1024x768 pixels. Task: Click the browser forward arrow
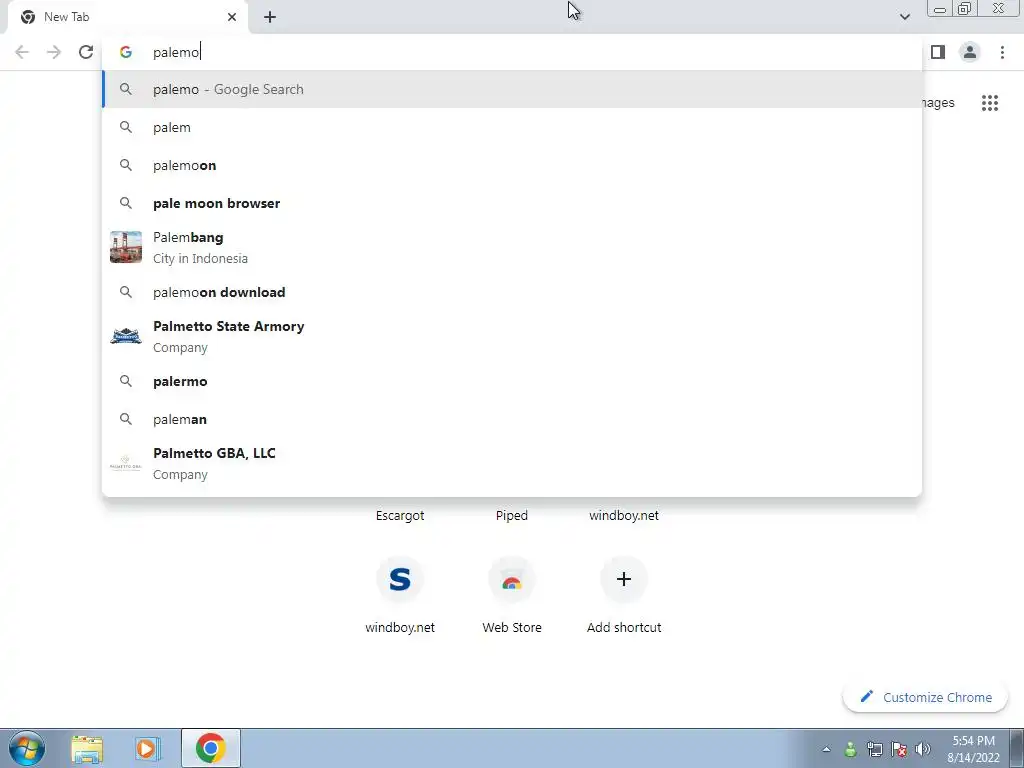[54, 52]
